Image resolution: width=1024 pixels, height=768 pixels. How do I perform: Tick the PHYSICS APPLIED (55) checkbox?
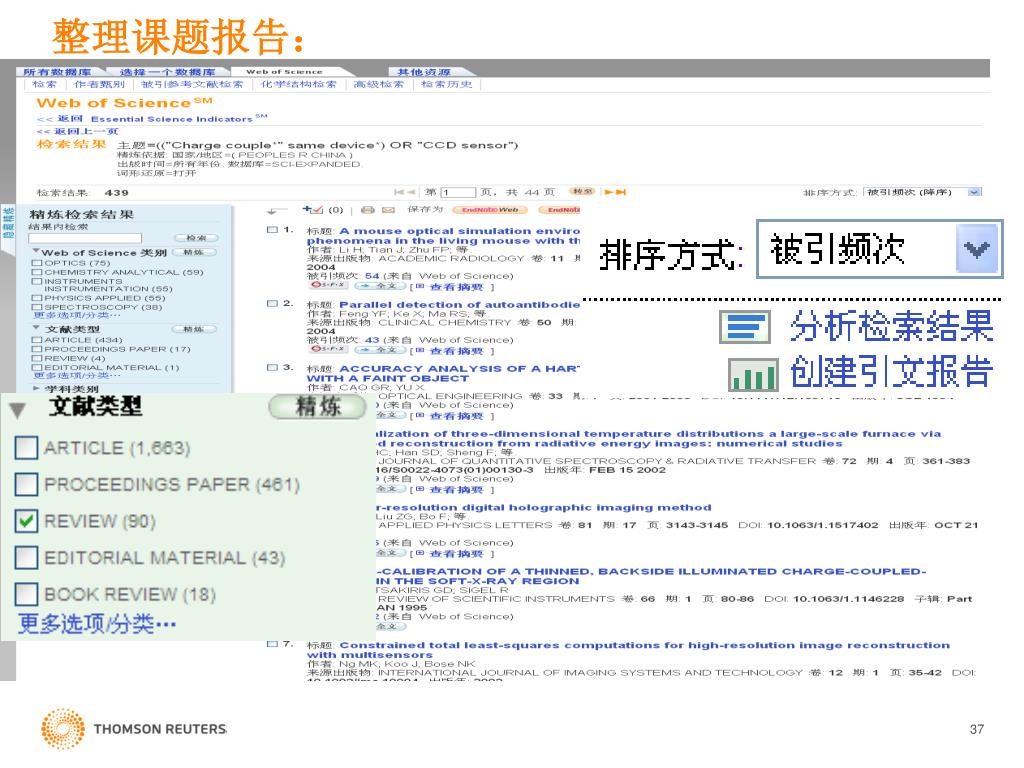37,298
